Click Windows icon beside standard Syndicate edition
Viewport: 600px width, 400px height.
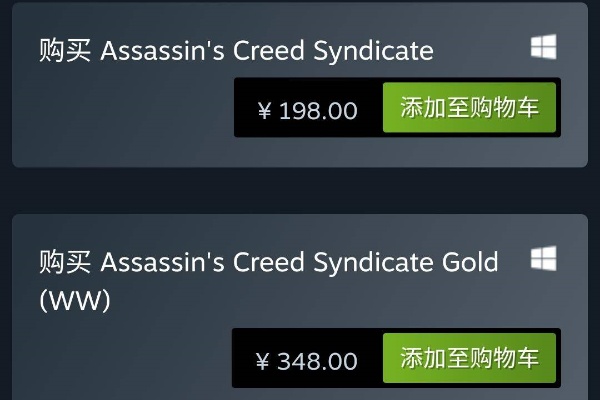coord(543,47)
